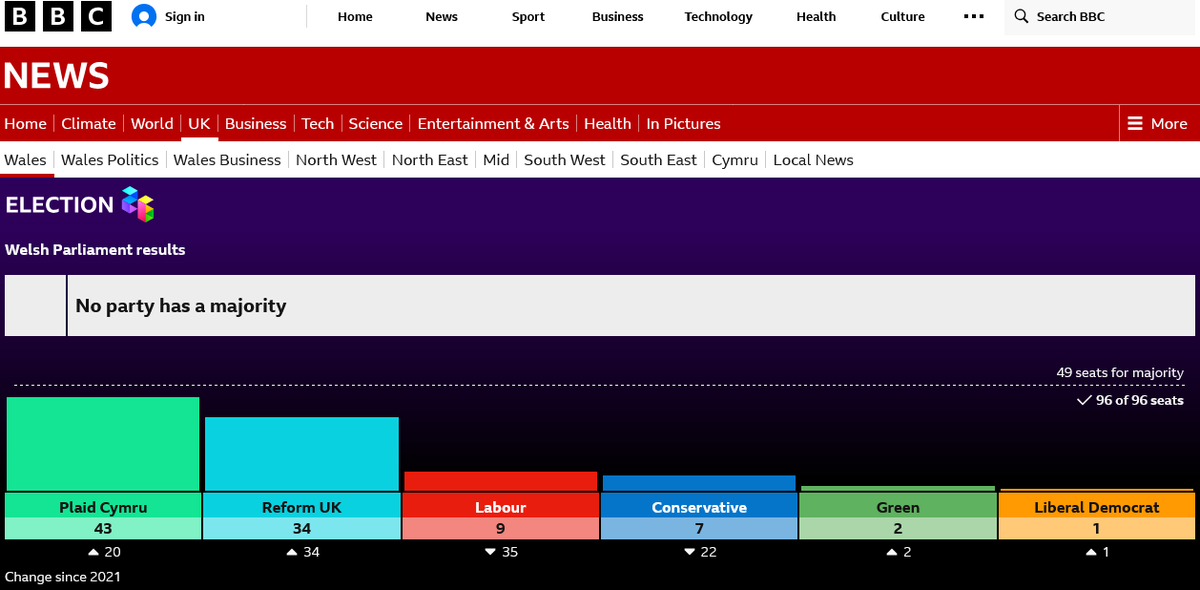The image size is (1200, 590).
Task: Click the Reform UK party label
Action: pos(302,507)
